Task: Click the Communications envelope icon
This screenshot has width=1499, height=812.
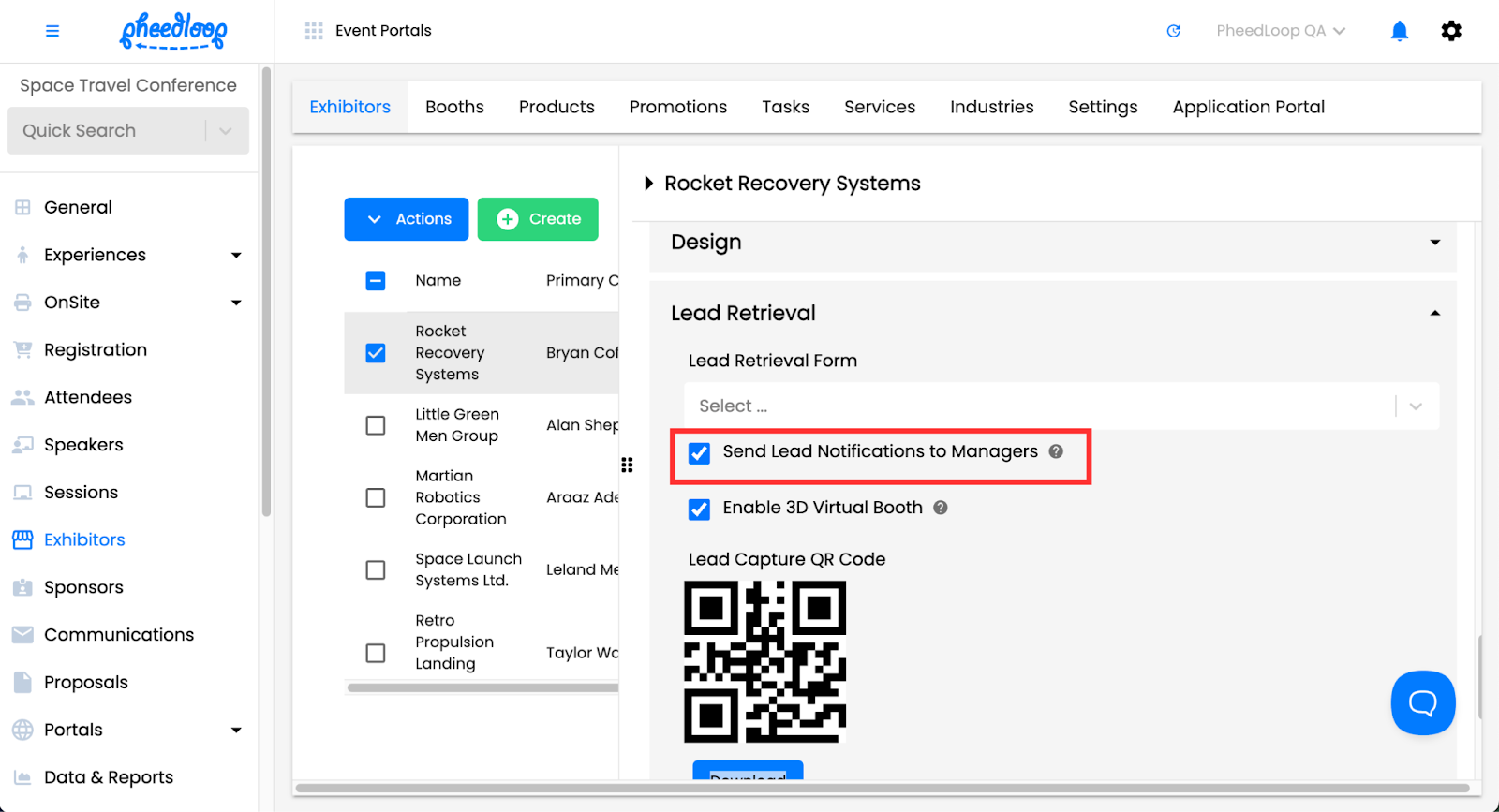Action: (x=22, y=635)
